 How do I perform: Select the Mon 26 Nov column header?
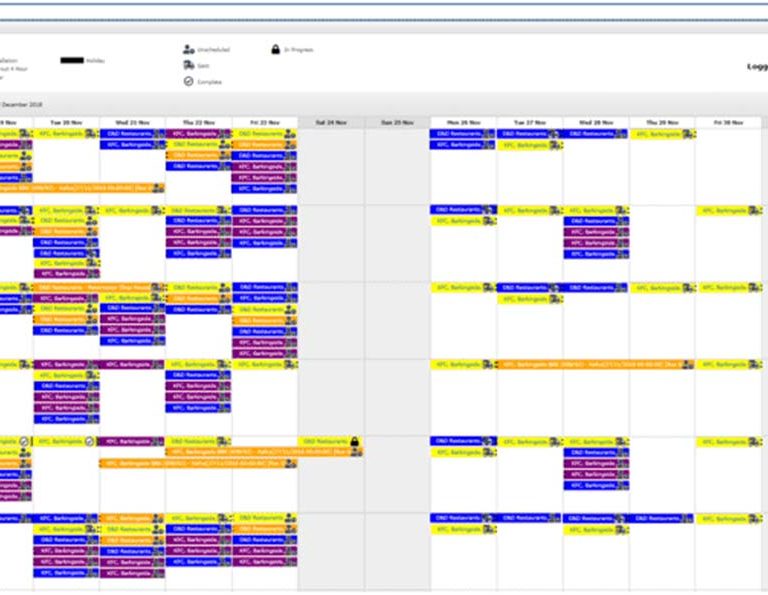463,122
